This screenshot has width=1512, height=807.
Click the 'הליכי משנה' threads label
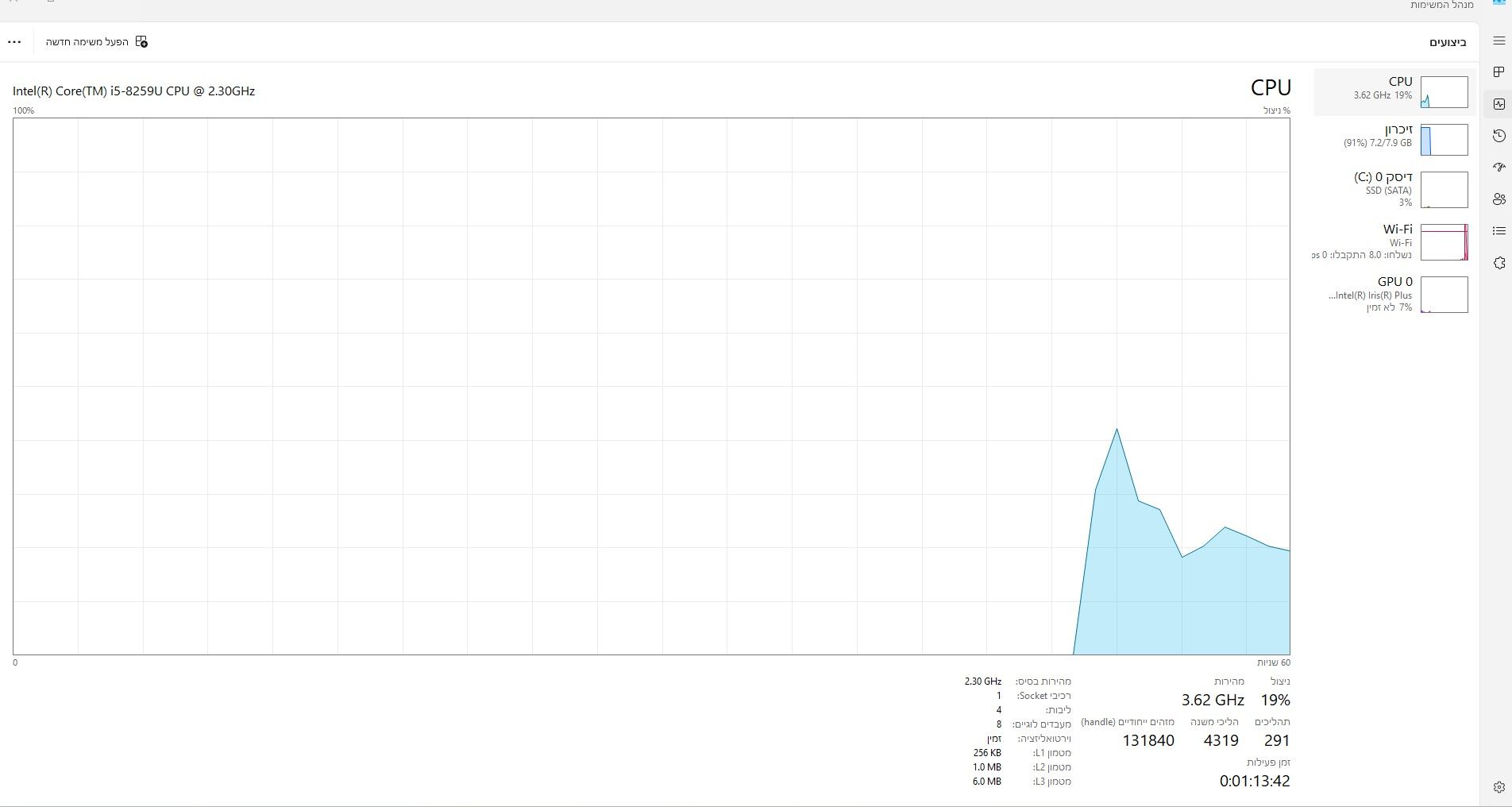point(1214,722)
